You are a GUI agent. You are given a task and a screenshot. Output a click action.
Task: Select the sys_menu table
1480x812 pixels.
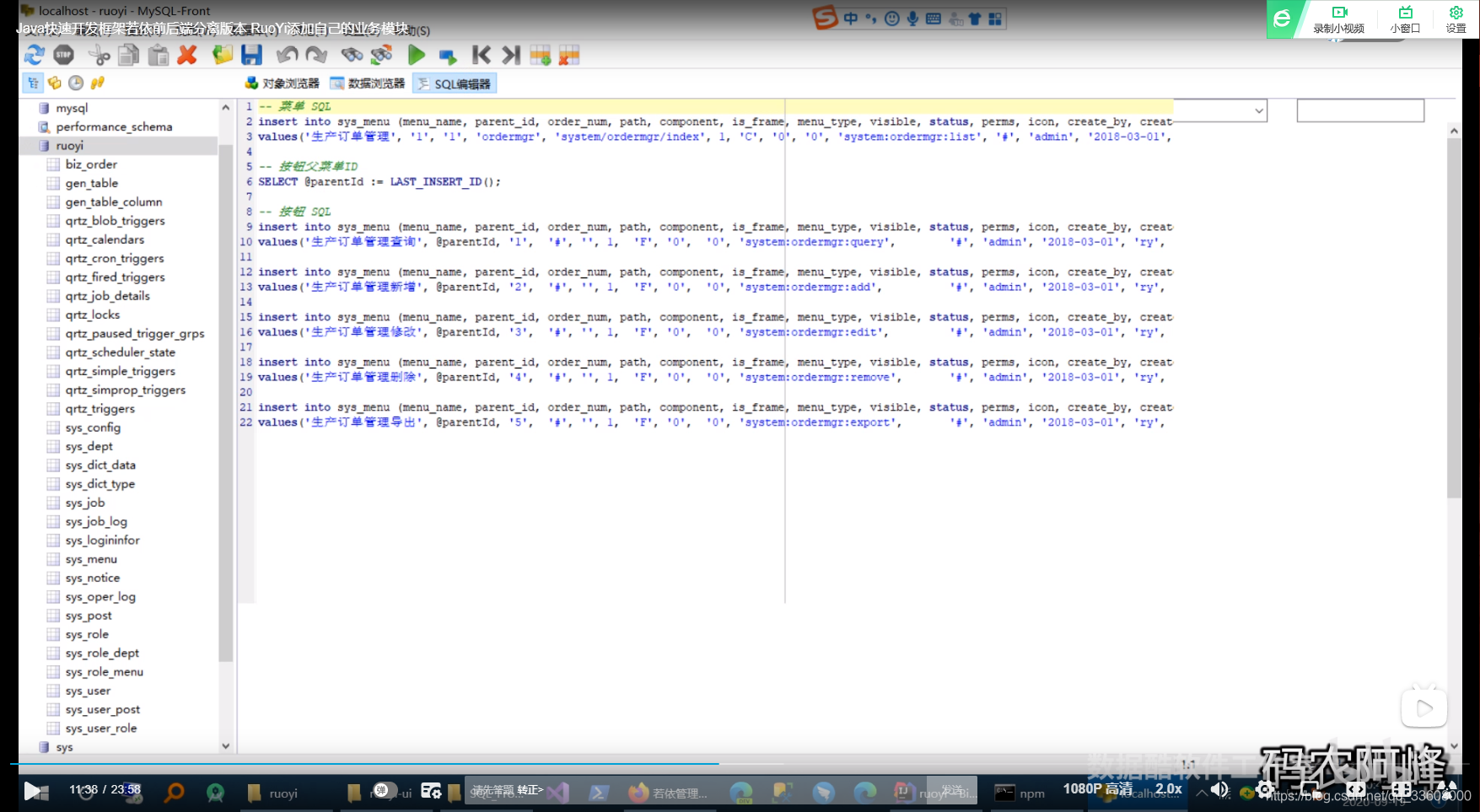point(91,559)
